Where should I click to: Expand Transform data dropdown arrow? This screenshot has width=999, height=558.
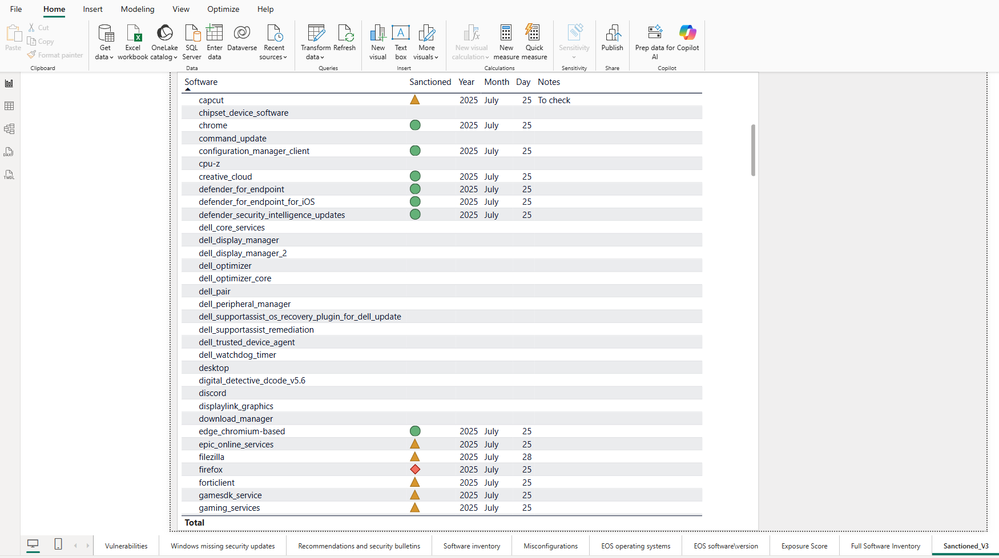click(x=322, y=57)
